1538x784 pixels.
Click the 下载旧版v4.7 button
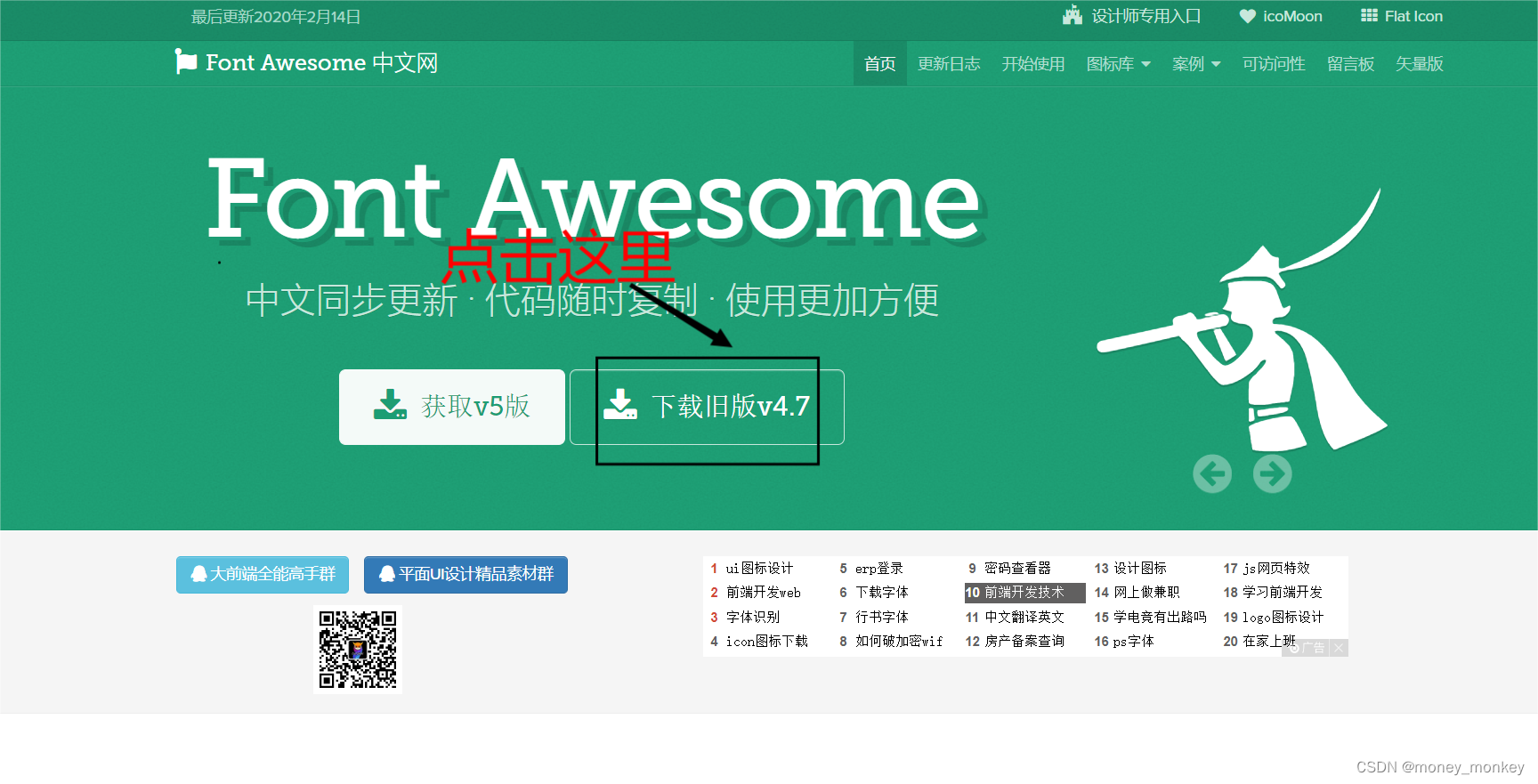coord(707,407)
